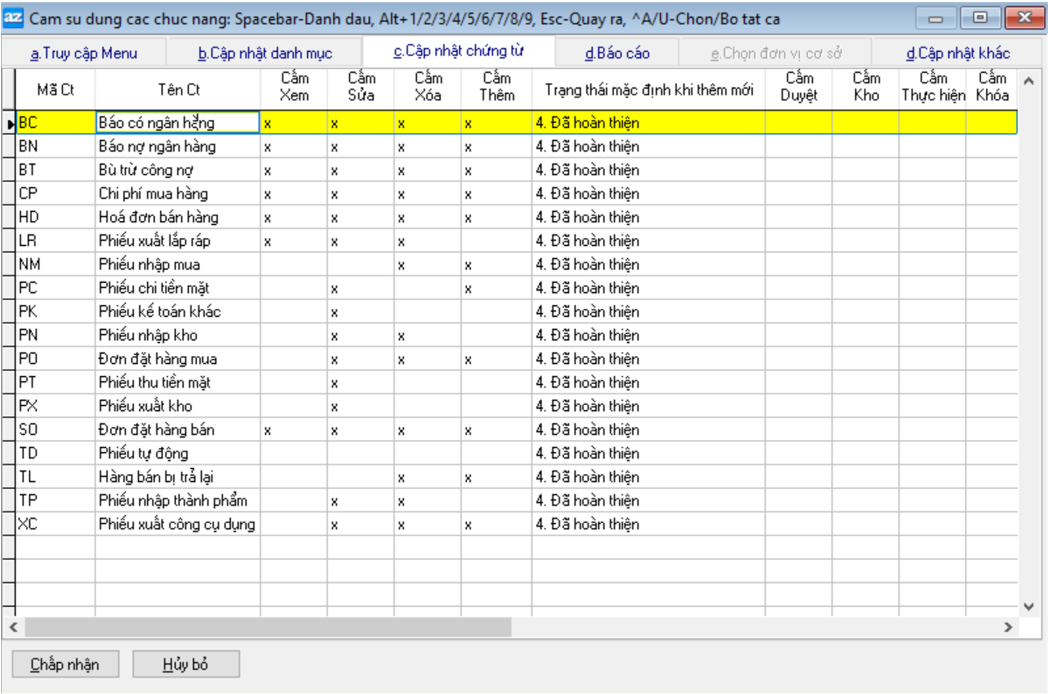Click the scroll up arrow of grid
Viewport: 1048px width, 694px height.
pyautogui.click(x=1029, y=79)
